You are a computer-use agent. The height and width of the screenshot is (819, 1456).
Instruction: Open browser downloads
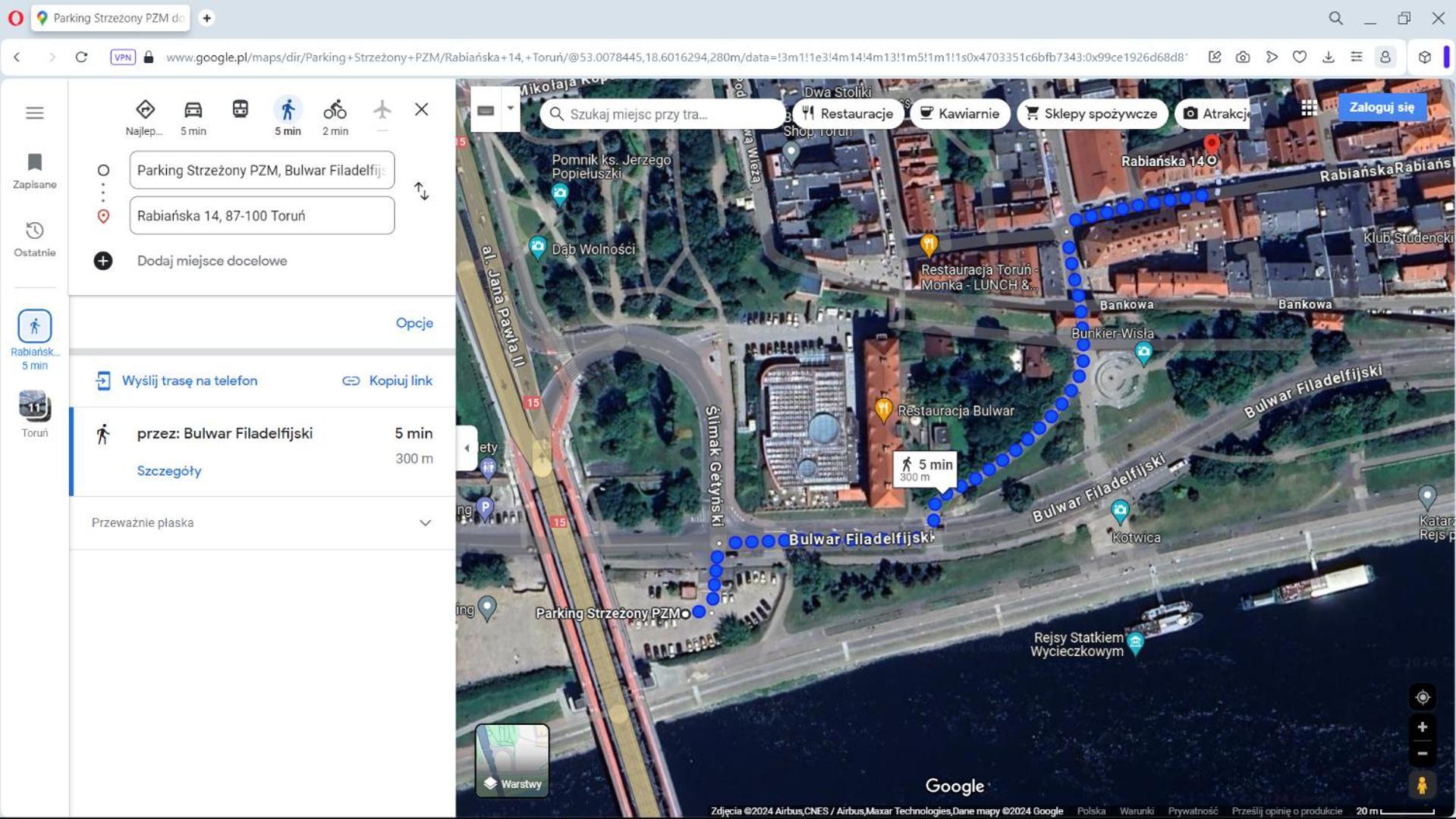1328,57
